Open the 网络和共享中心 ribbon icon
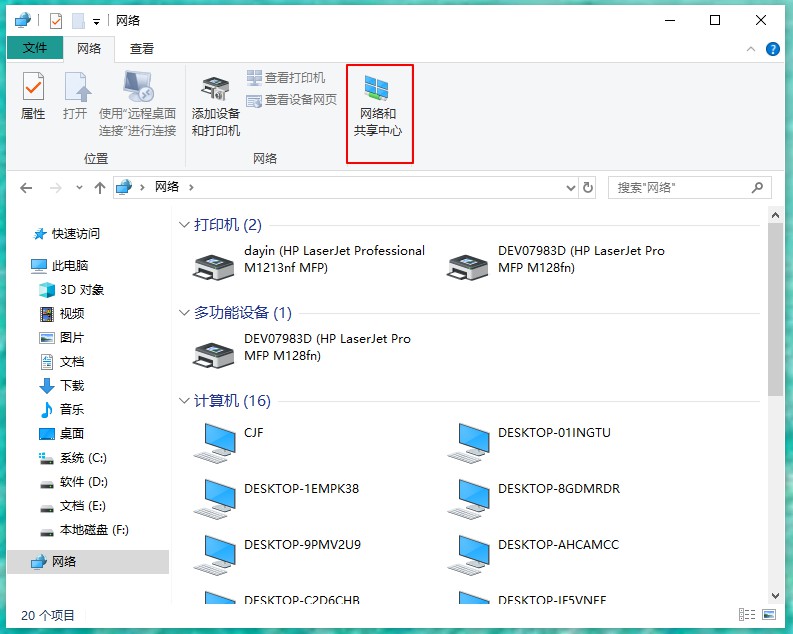Screen dimensions: 793x634 pyautogui.click(x=379, y=107)
